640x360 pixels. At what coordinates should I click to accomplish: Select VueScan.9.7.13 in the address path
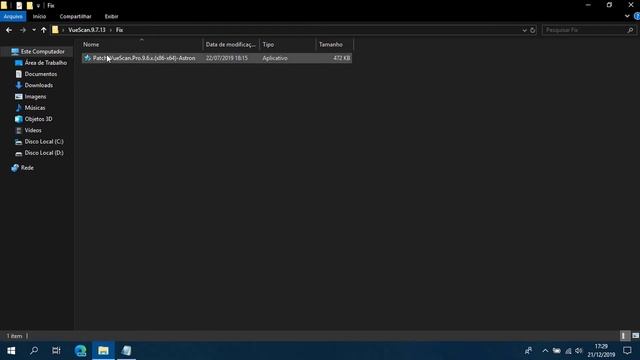87,30
